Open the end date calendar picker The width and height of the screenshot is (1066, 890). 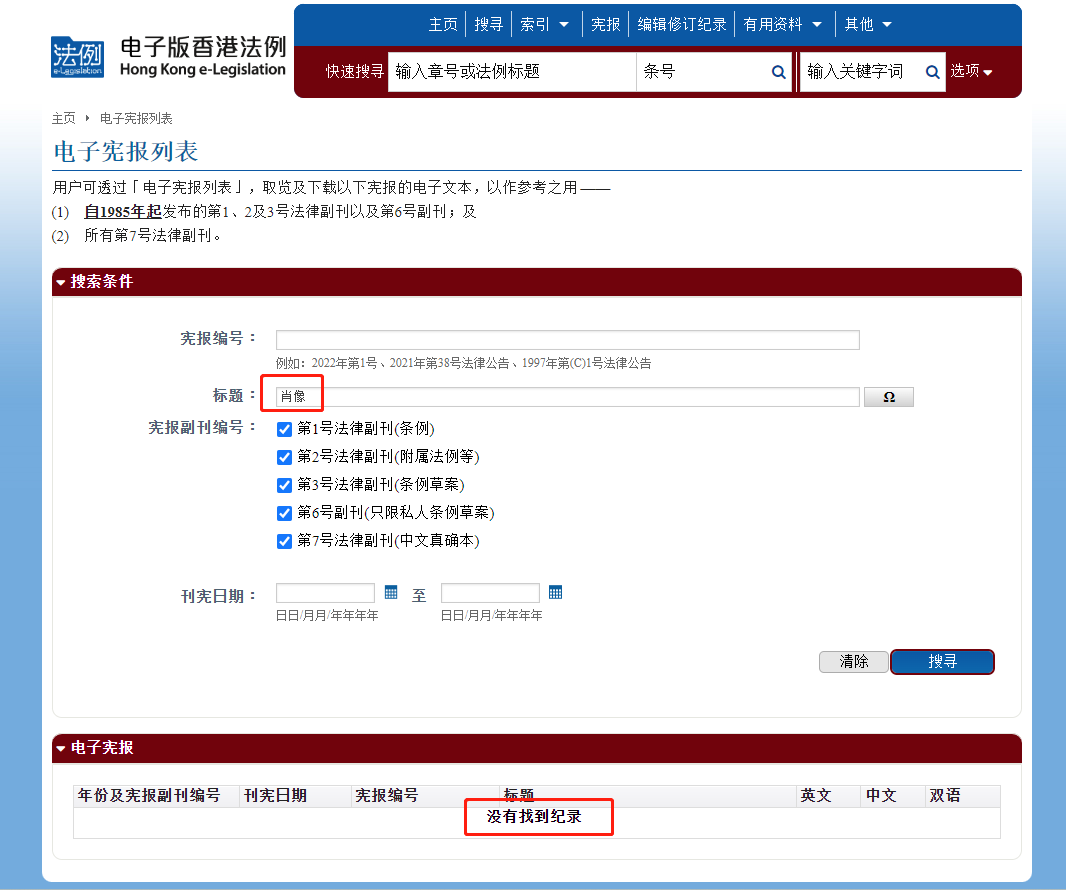pos(555,592)
